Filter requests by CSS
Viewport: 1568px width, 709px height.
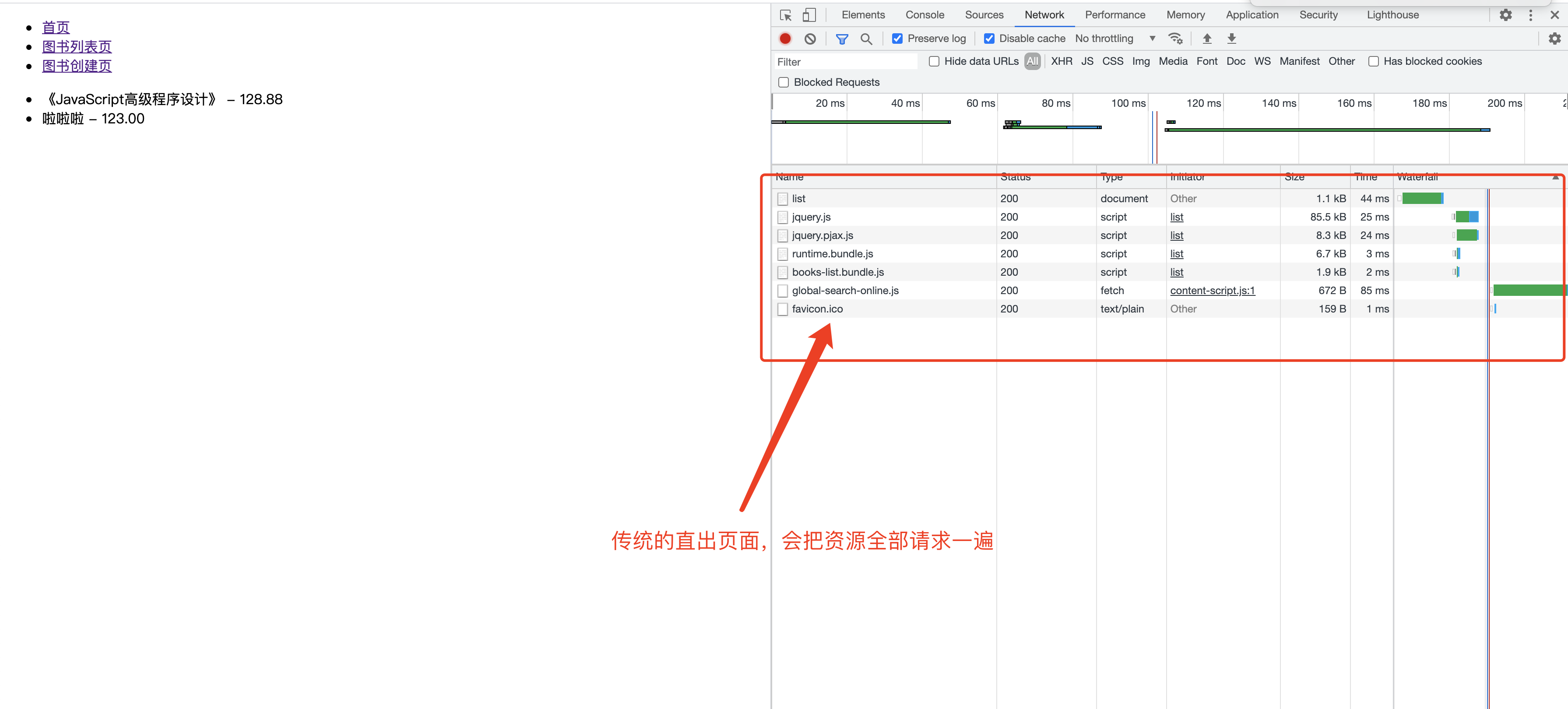(1113, 61)
